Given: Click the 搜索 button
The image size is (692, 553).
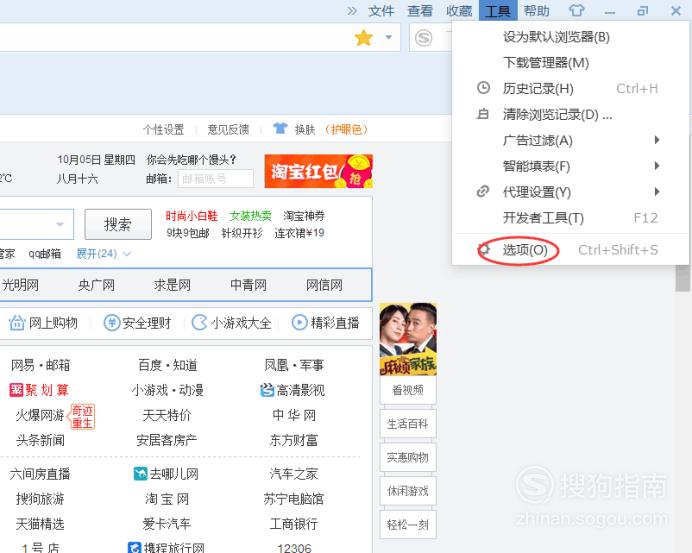Looking at the screenshot, I should [x=118, y=224].
